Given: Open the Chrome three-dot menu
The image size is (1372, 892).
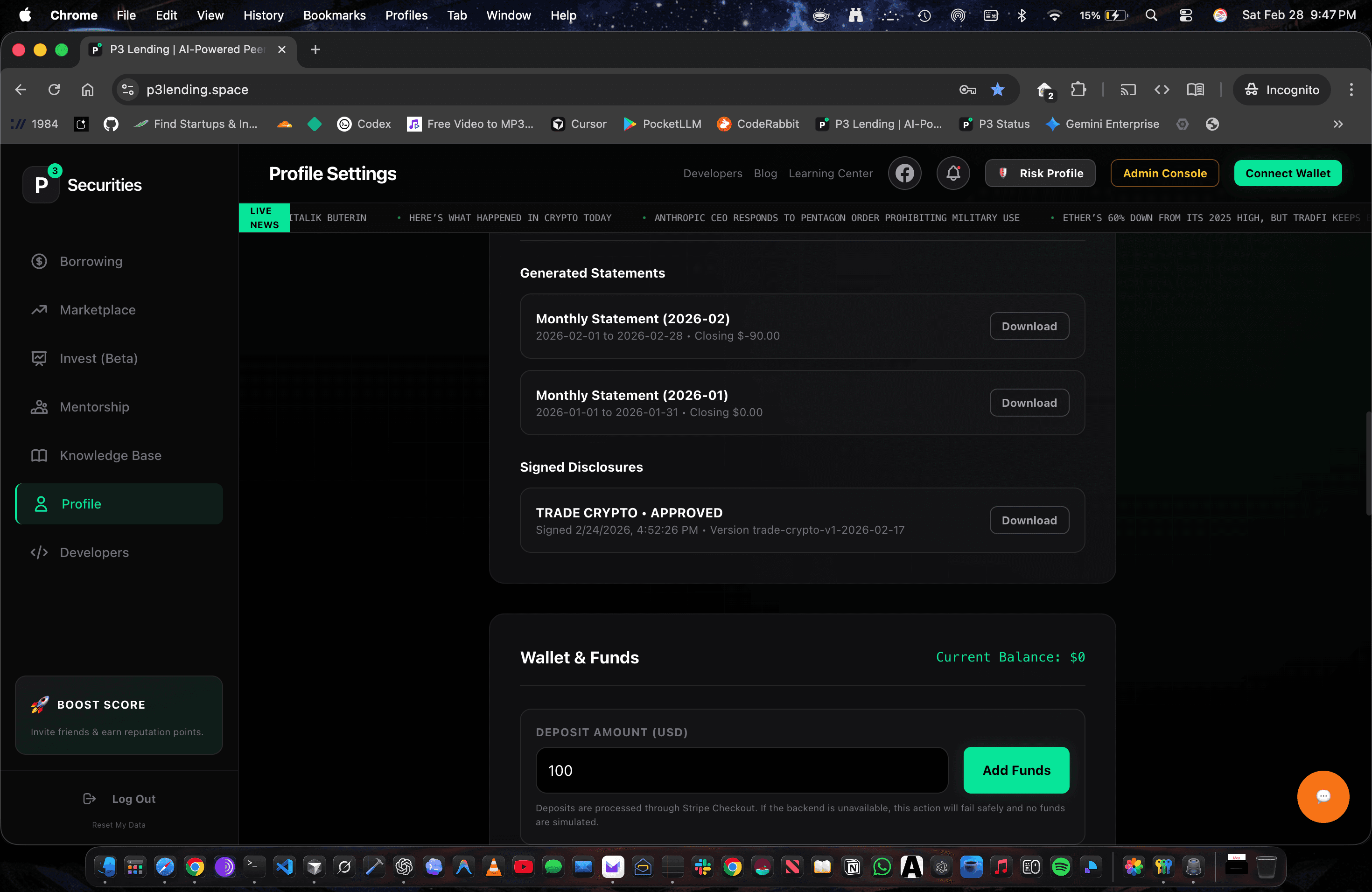Looking at the screenshot, I should [x=1352, y=90].
